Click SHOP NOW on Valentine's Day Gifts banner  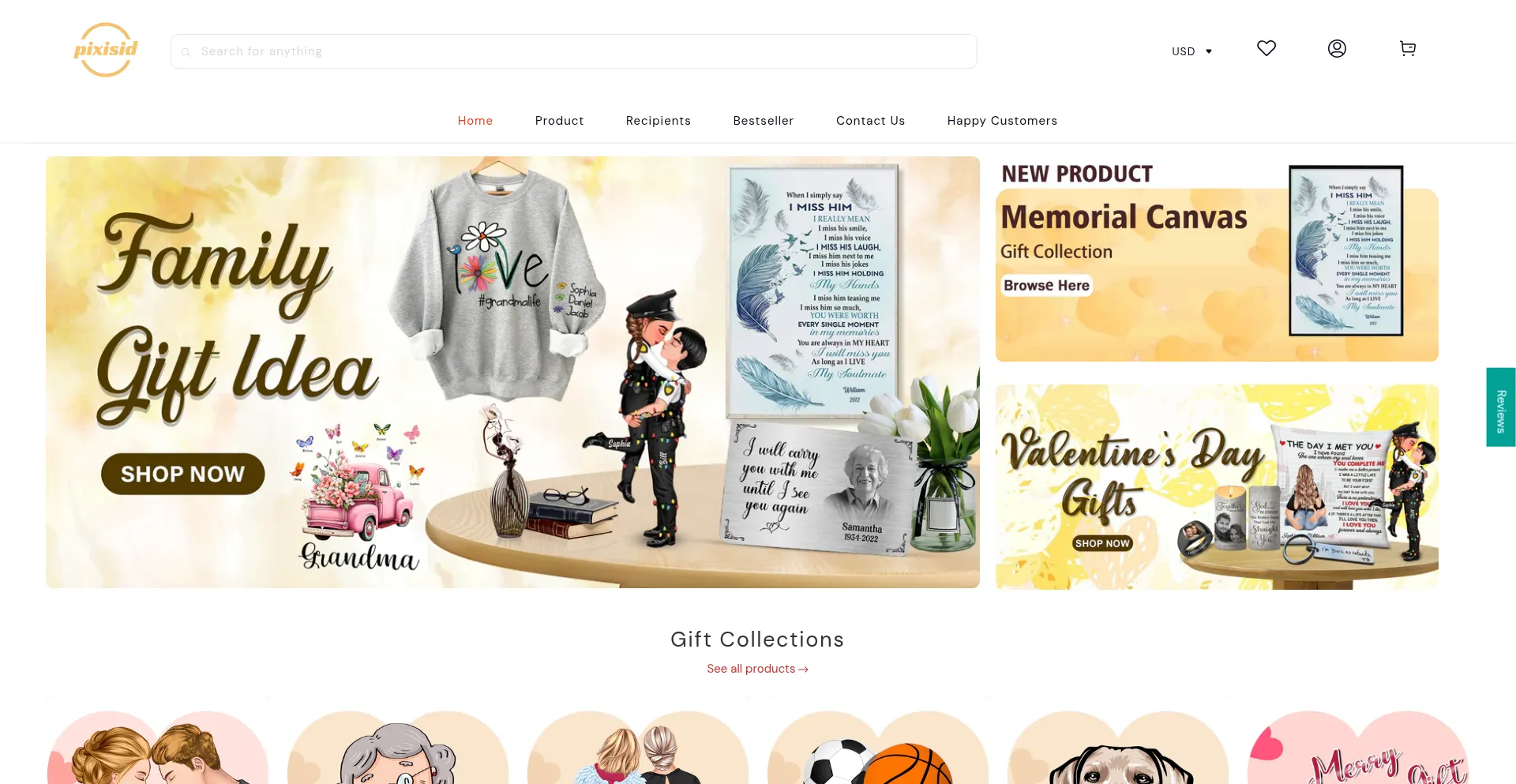pyautogui.click(x=1102, y=543)
